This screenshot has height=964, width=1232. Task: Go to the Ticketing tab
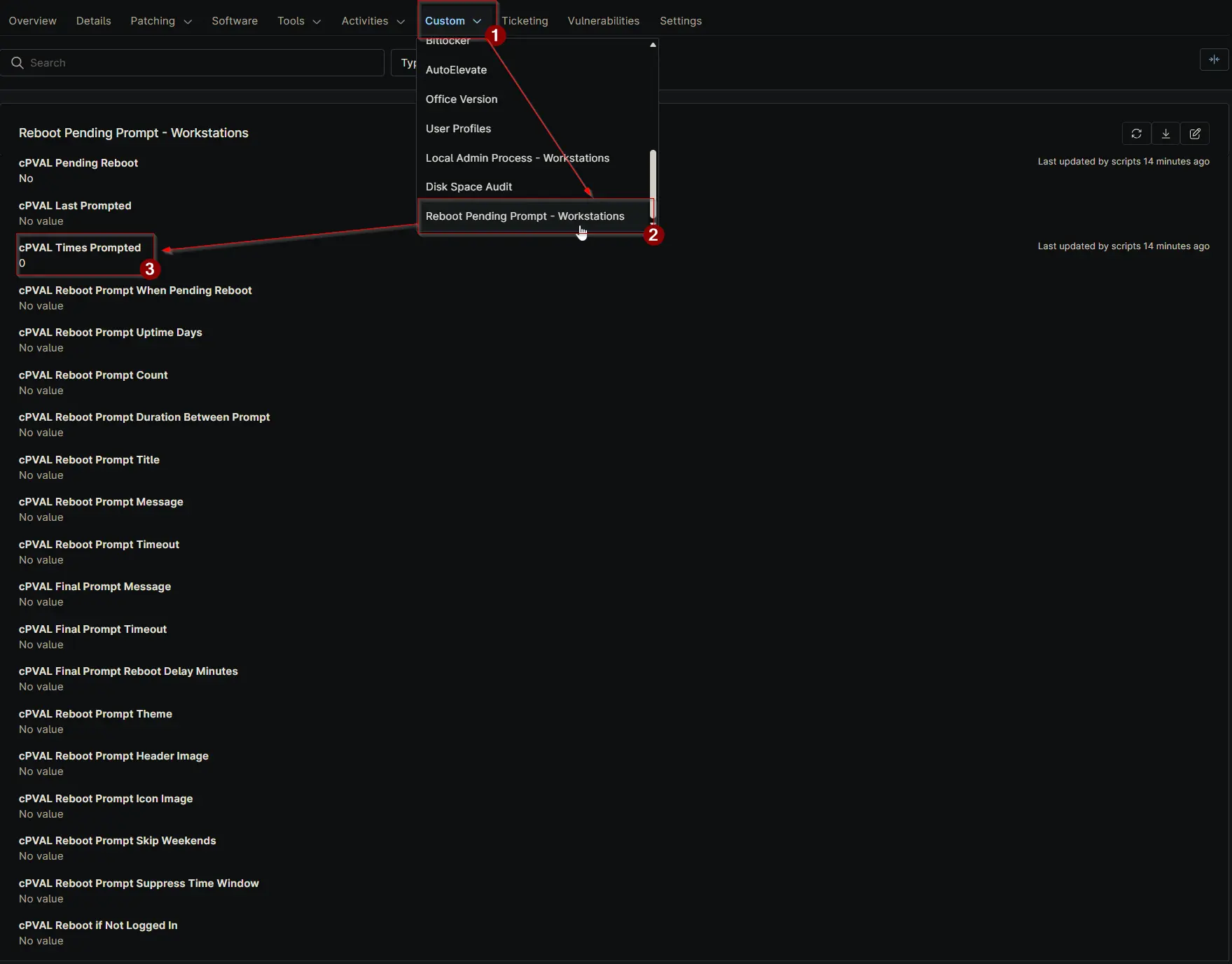coord(525,21)
